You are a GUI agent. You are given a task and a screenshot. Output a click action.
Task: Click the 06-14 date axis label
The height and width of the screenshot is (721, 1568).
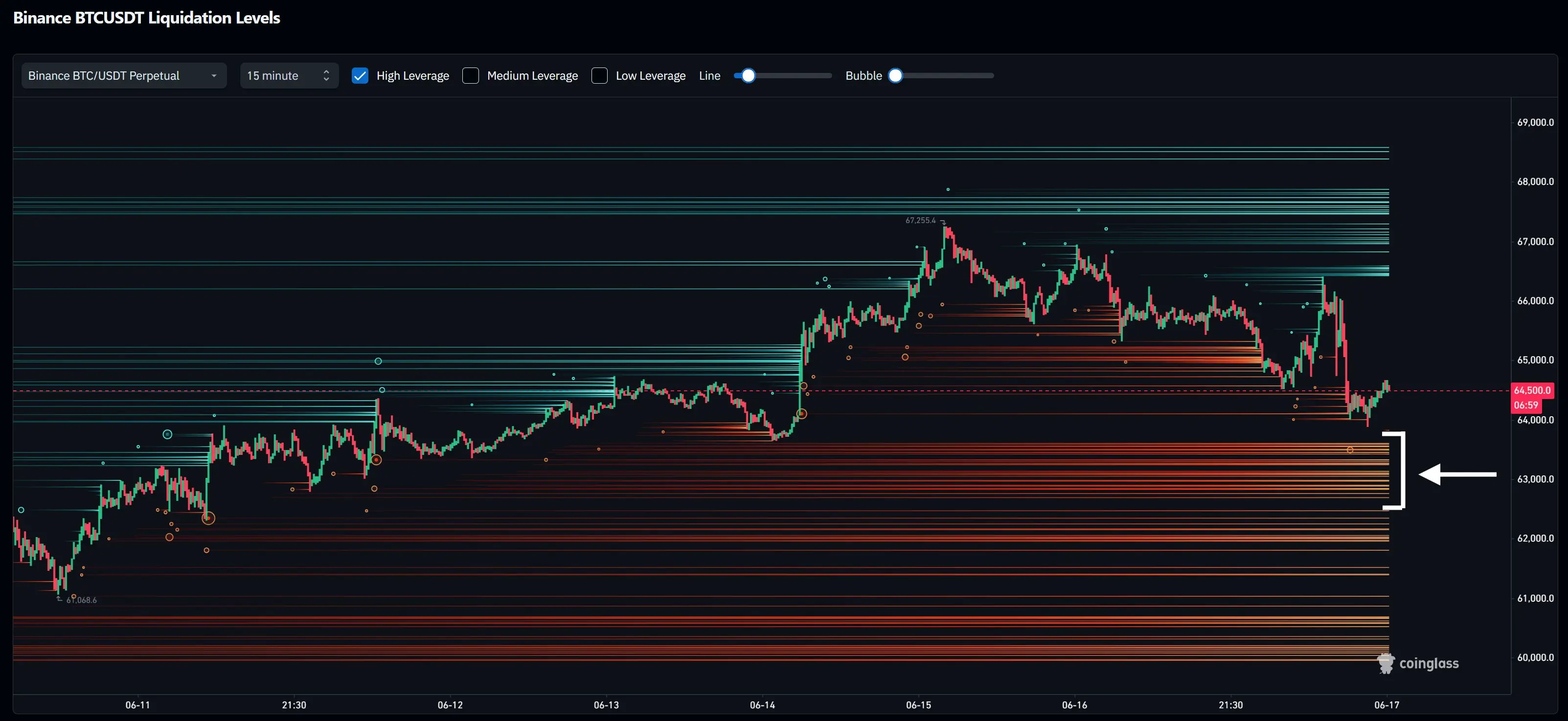(762, 705)
